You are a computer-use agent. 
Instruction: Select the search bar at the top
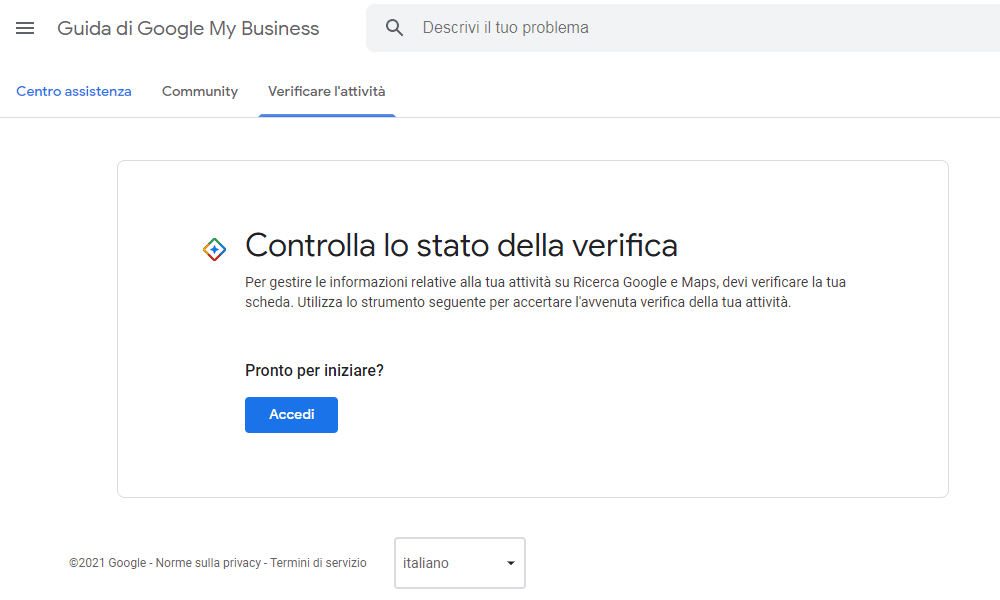[650, 27]
